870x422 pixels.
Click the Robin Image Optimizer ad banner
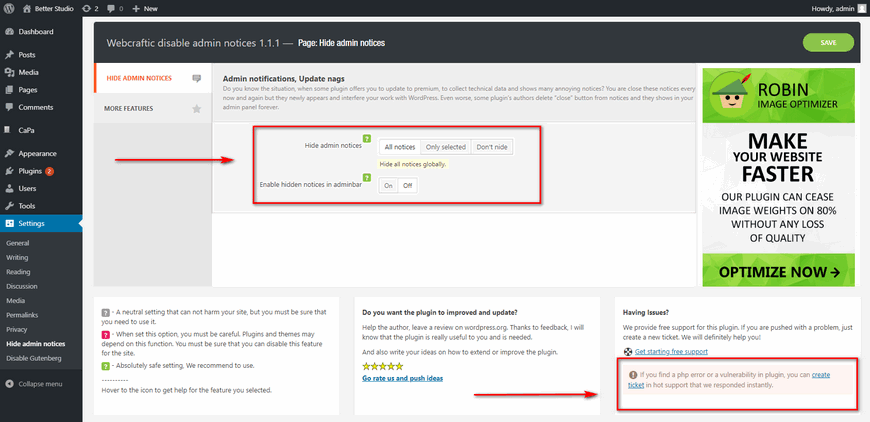pyautogui.click(x=778, y=177)
